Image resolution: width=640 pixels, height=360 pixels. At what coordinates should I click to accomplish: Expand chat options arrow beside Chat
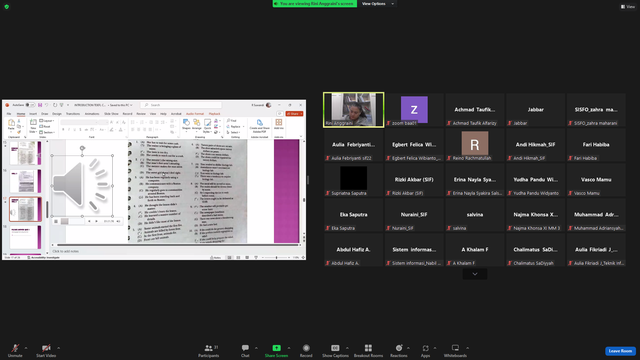tap(256, 348)
